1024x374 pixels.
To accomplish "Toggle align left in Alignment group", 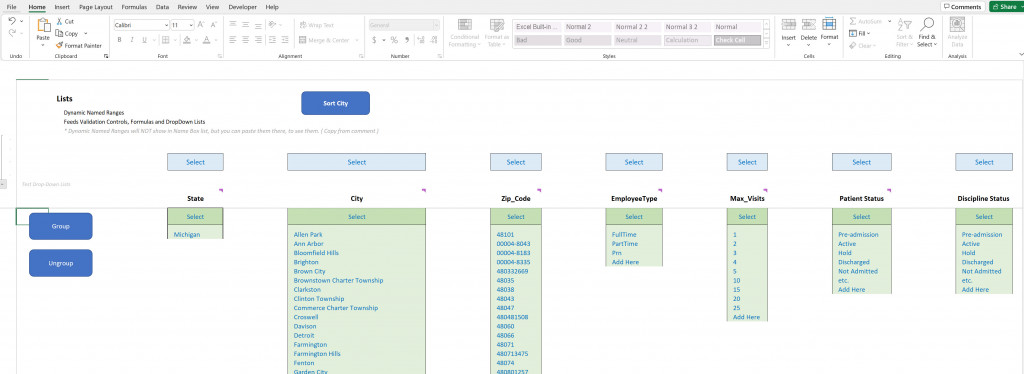I will (x=232, y=40).
